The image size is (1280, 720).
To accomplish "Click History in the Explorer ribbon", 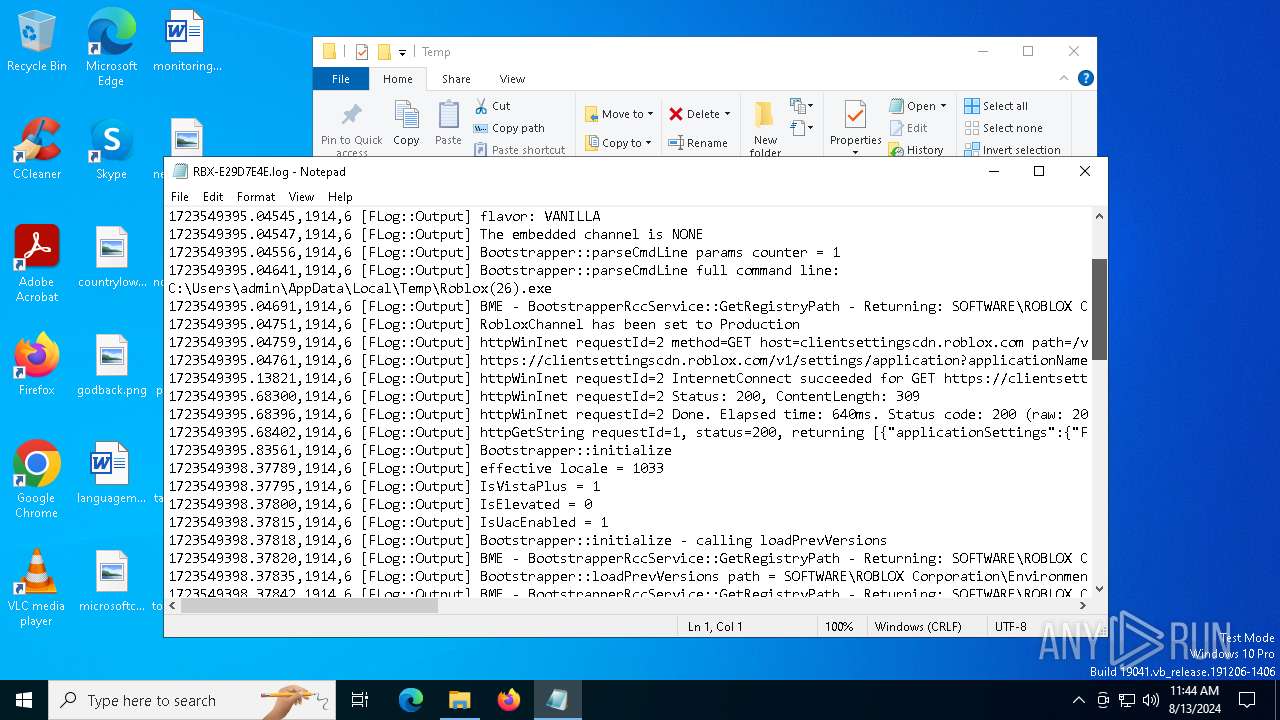I will coord(915,150).
